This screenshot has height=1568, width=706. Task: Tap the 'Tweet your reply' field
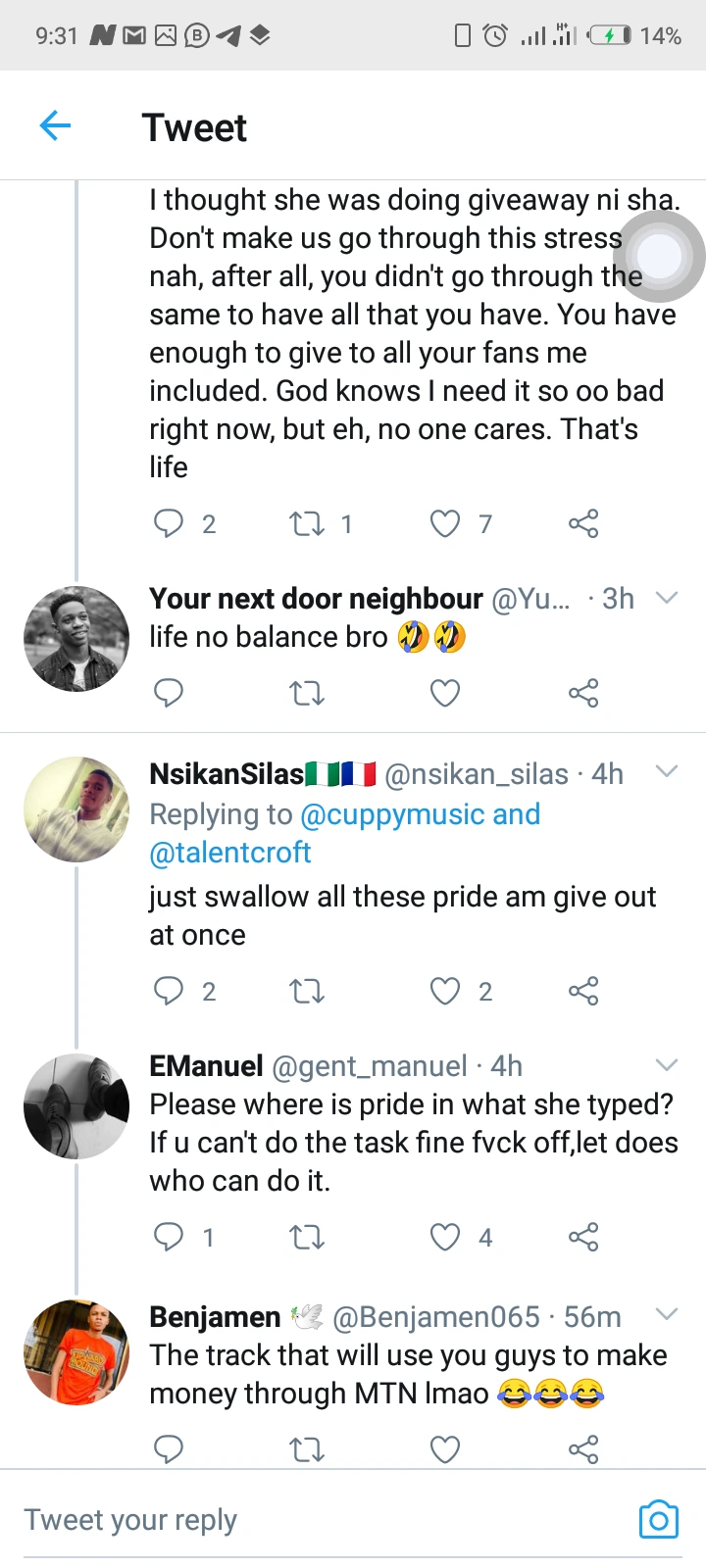(x=294, y=1520)
